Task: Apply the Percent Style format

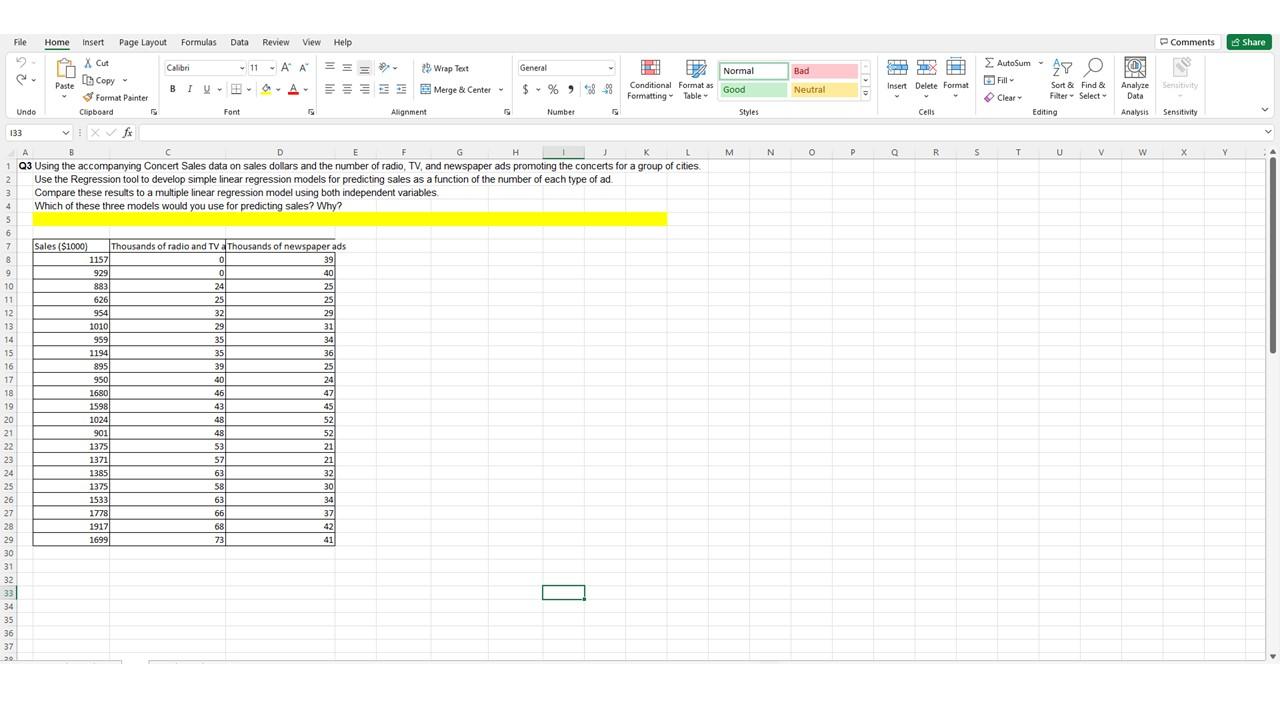Action: (553, 89)
